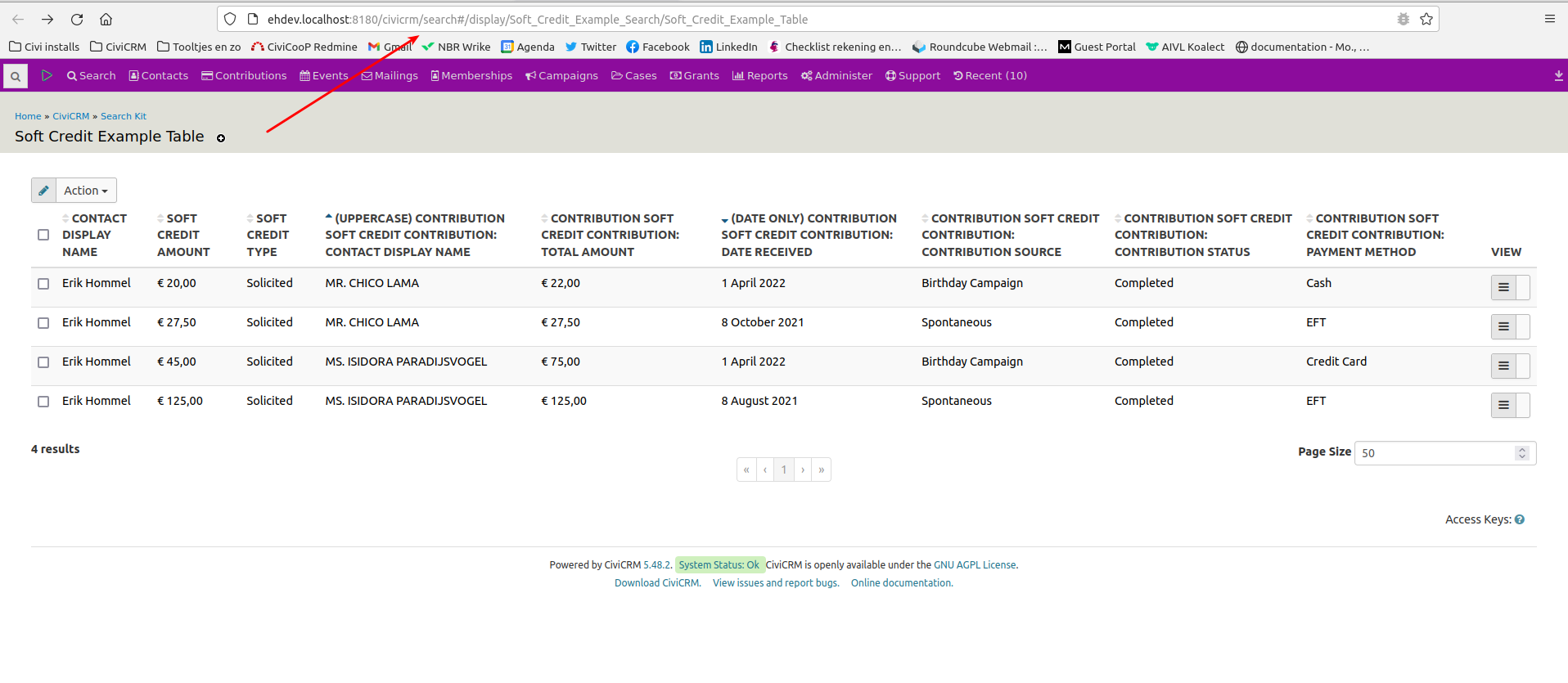Bookmark page with the star icon
1568x683 pixels.
tap(1426, 19)
